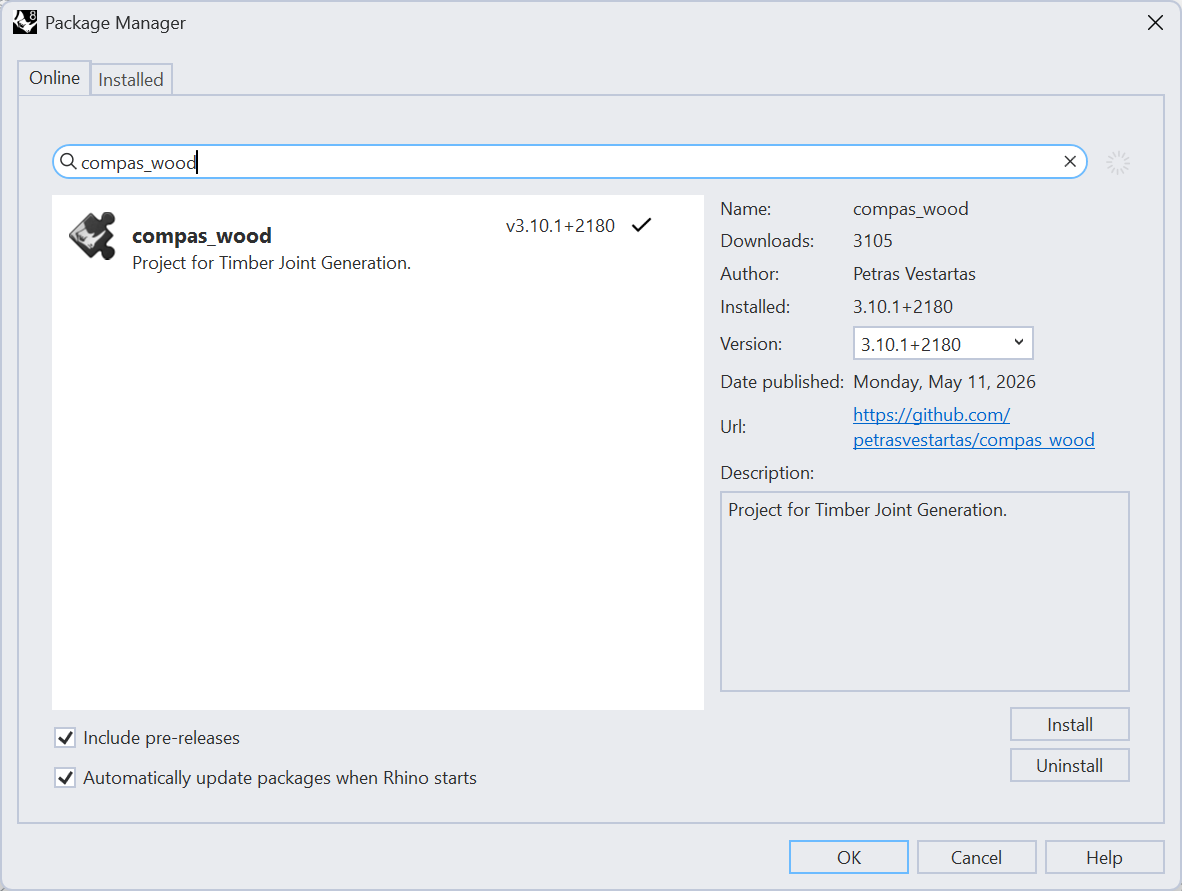1182x891 pixels.
Task: Switch to the Online tab
Action: pyautogui.click(x=54, y=78)
